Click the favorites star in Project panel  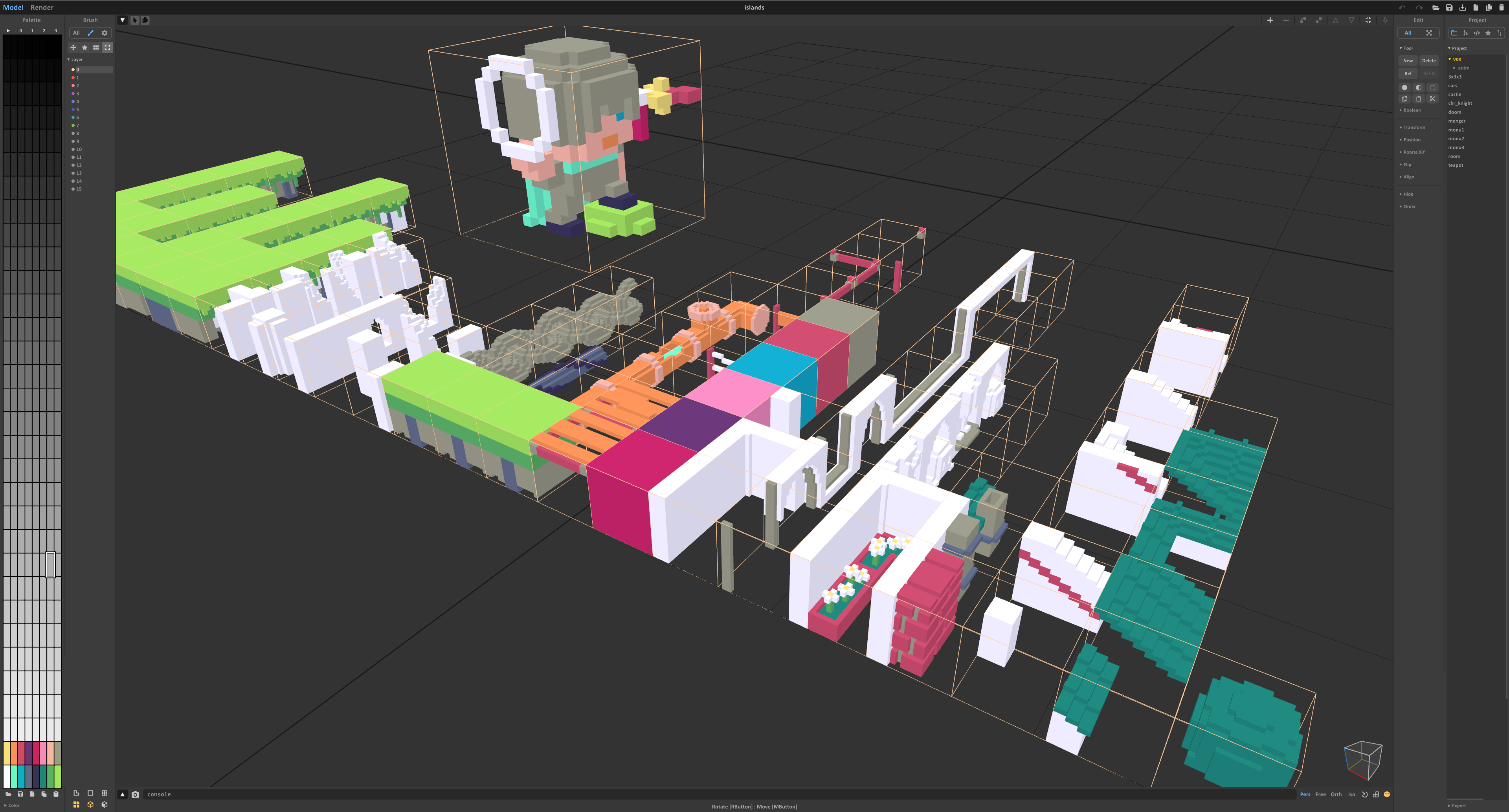1488,33
